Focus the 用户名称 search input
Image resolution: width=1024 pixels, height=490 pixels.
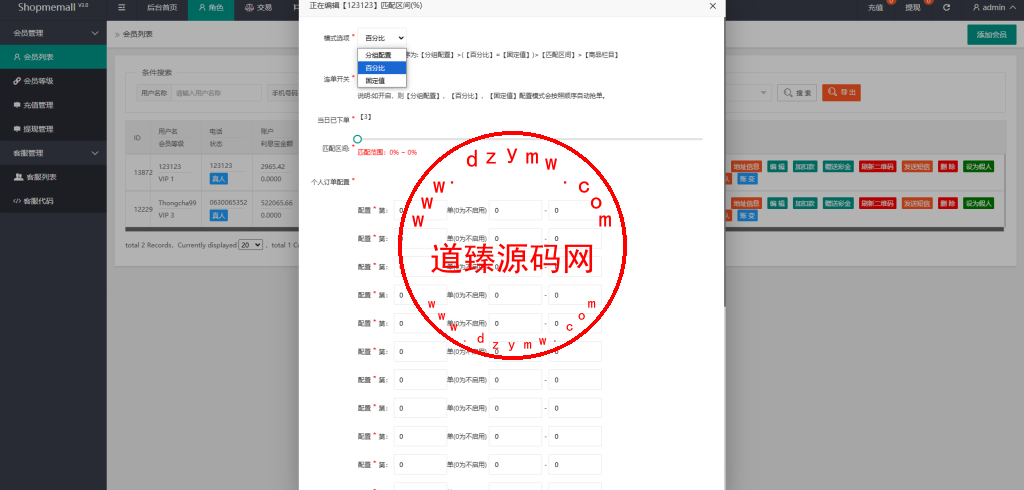(216, 93)
